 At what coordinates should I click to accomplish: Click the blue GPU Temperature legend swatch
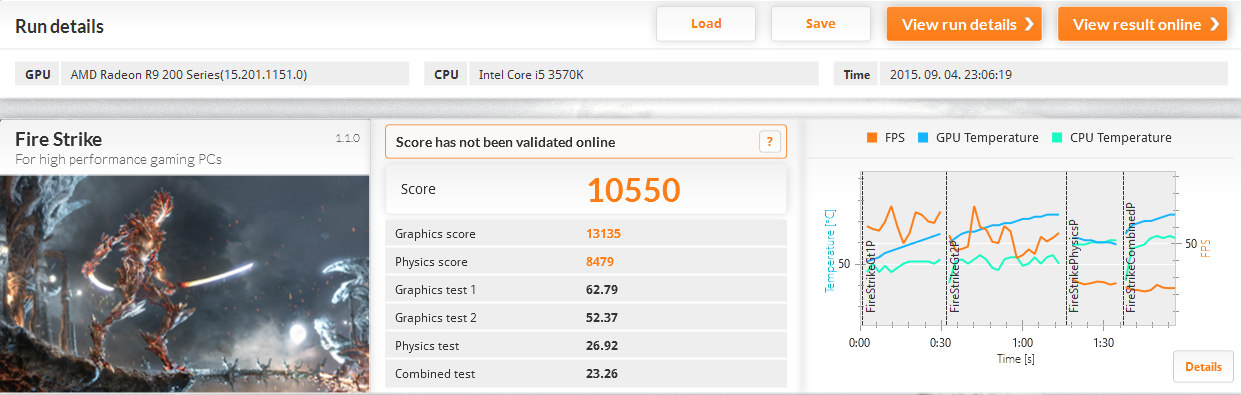point(922,138)
